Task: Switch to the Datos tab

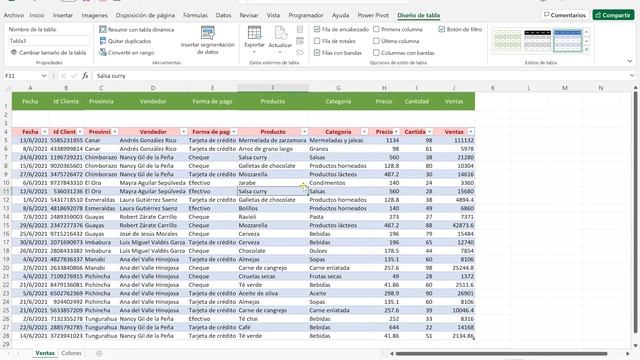Action: coord(223,15)
